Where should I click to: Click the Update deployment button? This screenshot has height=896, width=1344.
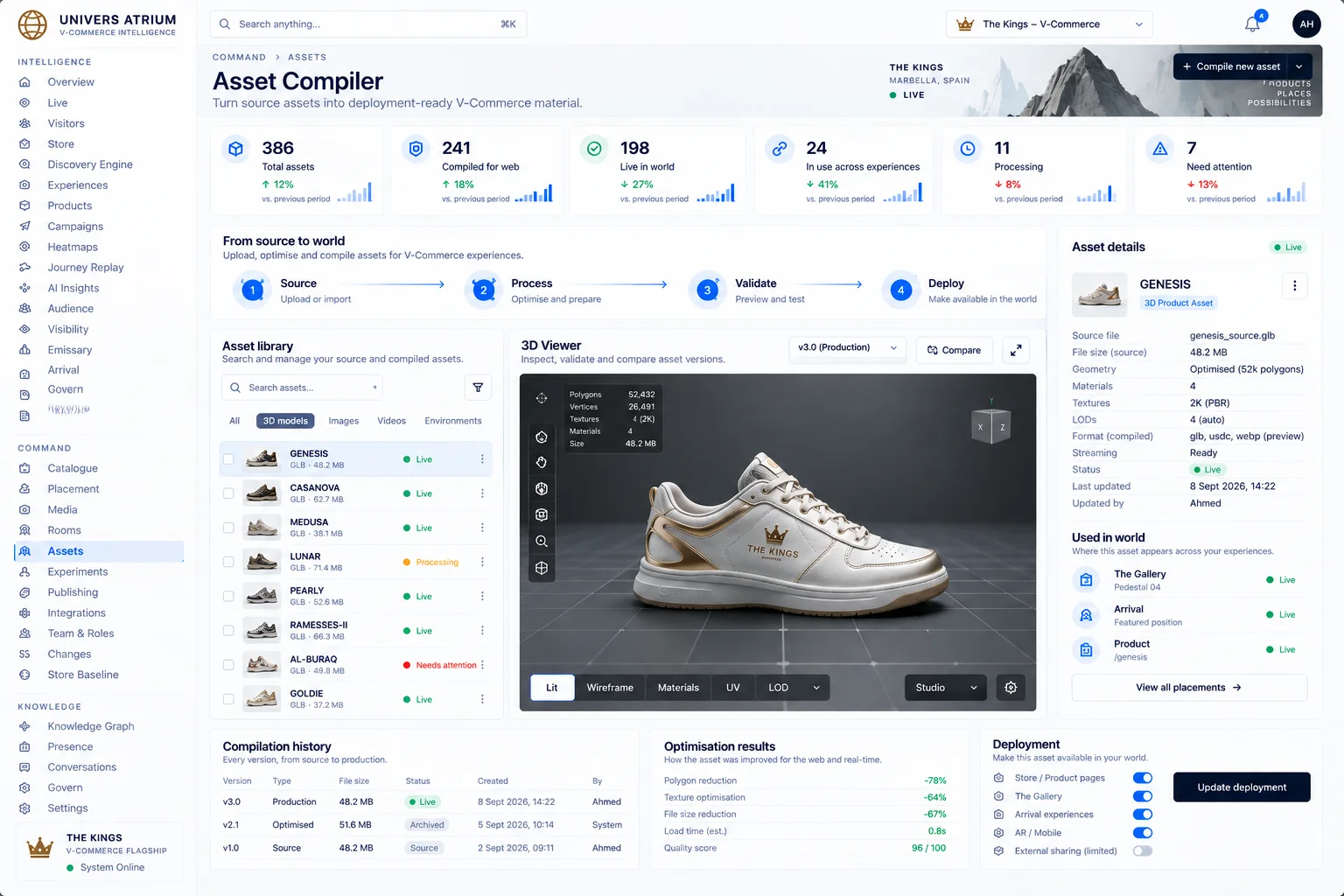[x=1242, y=787]
